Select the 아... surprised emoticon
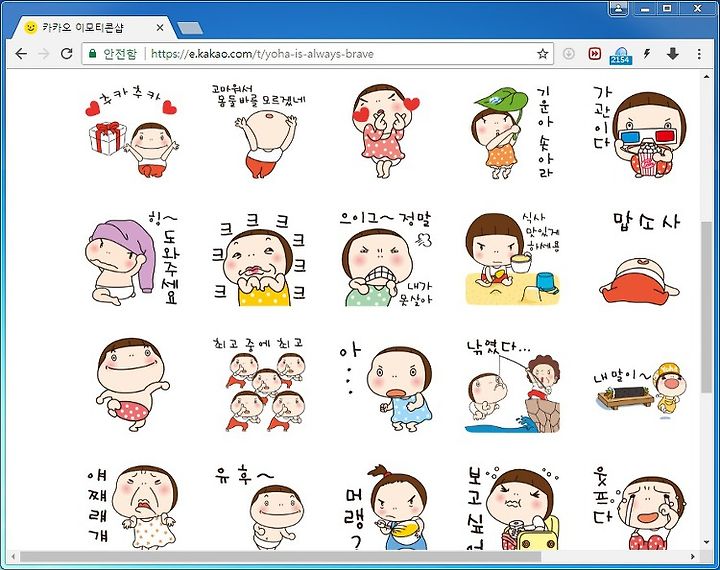 (386, 387)
